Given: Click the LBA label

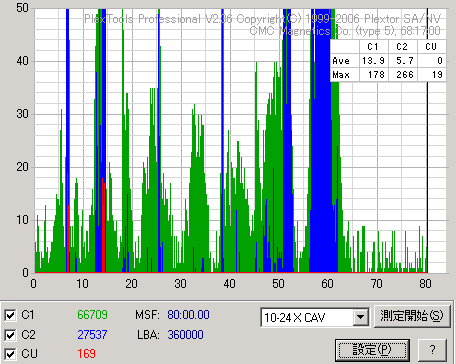Looking at the screenshot, I should [x=148, y=334].
